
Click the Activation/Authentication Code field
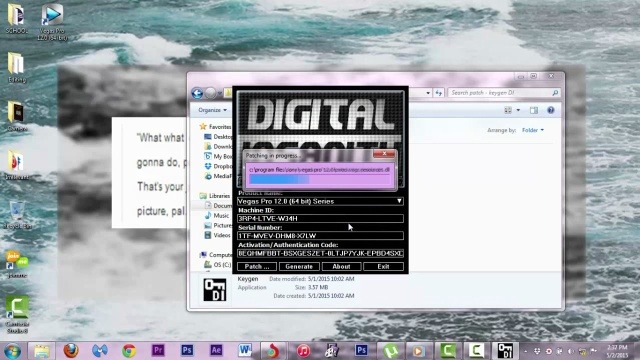320,253
